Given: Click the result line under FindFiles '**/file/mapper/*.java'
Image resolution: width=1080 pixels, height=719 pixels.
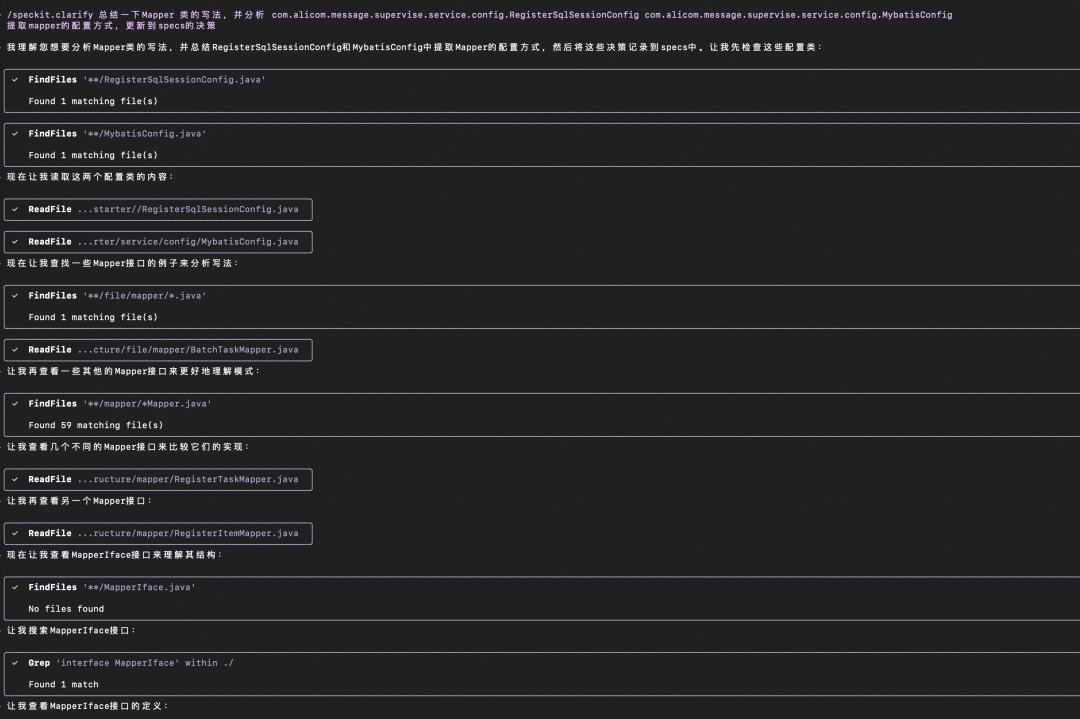Looking at the screenshot, I should [93, 317].
